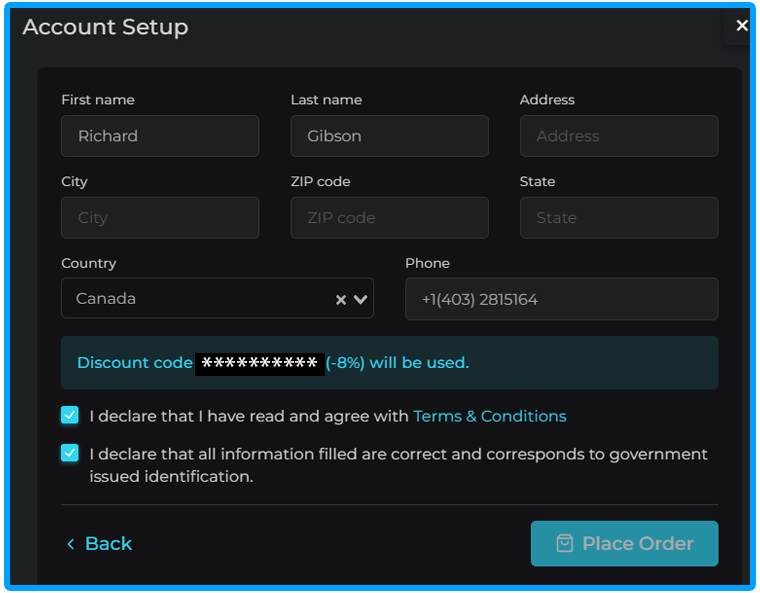Screen dimensions: 760x593
Task: Click the First name field with Richard
Action: (x=160, y=136)
